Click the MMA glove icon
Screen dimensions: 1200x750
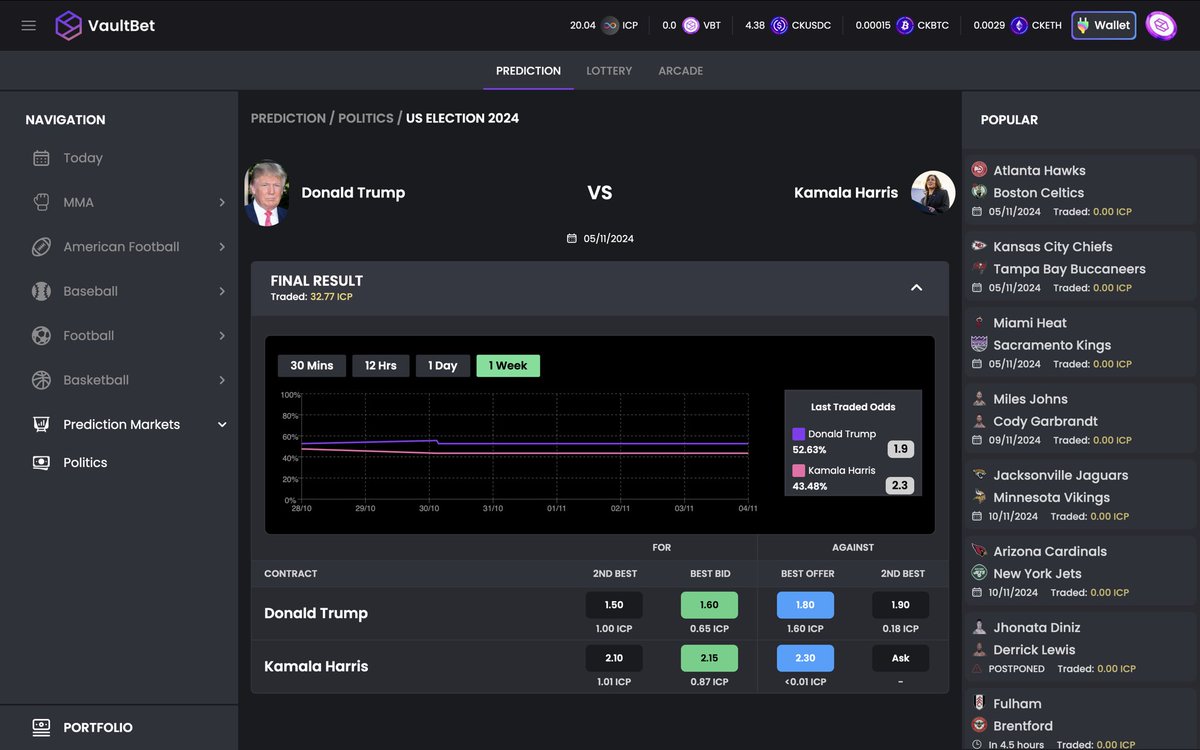41,202
